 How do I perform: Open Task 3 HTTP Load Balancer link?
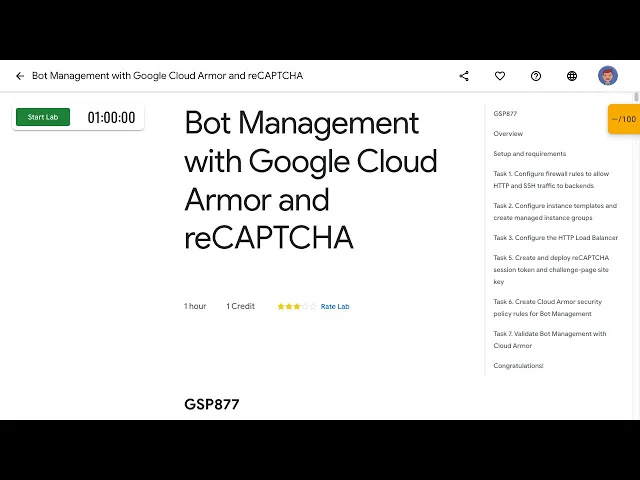click(556, 238)
